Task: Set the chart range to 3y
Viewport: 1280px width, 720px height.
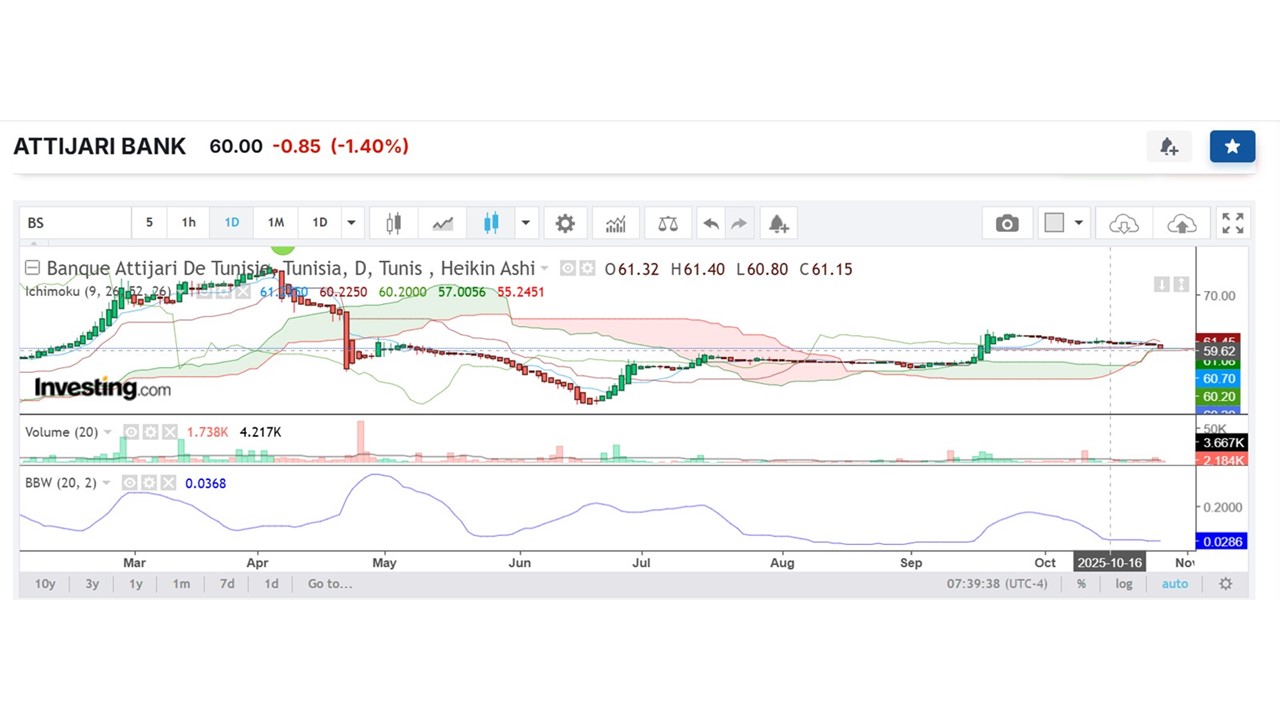Action: (x=92, y=584)
